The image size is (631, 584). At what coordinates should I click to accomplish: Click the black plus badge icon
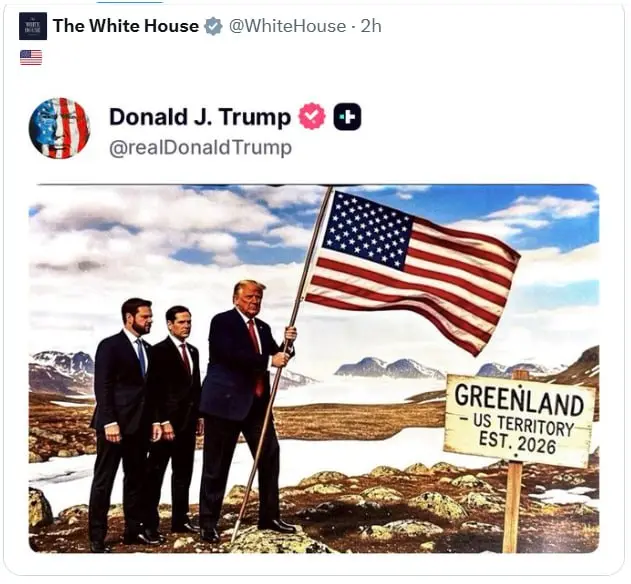click(347, 117)
